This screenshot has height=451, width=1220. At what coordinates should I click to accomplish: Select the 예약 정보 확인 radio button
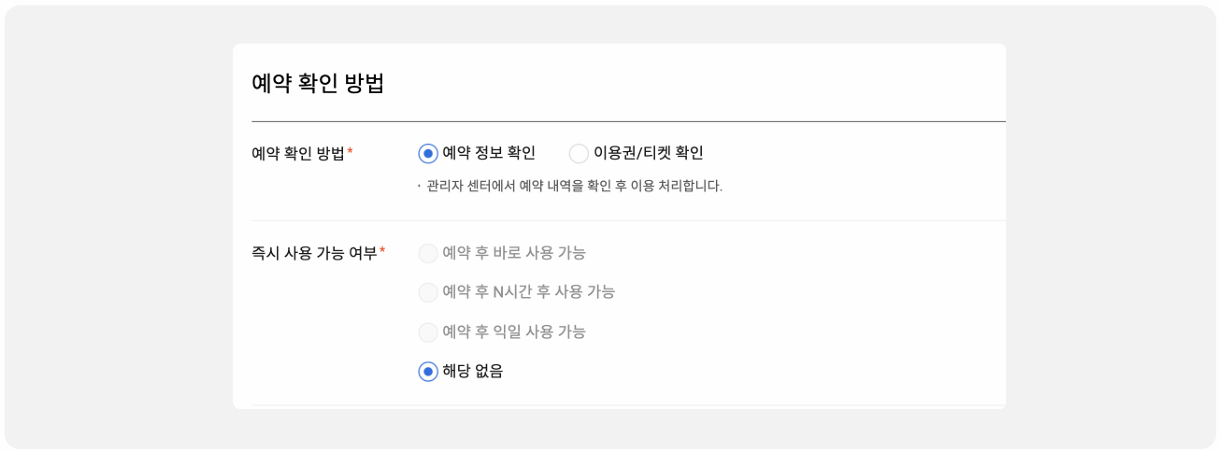click(x=428, y=154)
